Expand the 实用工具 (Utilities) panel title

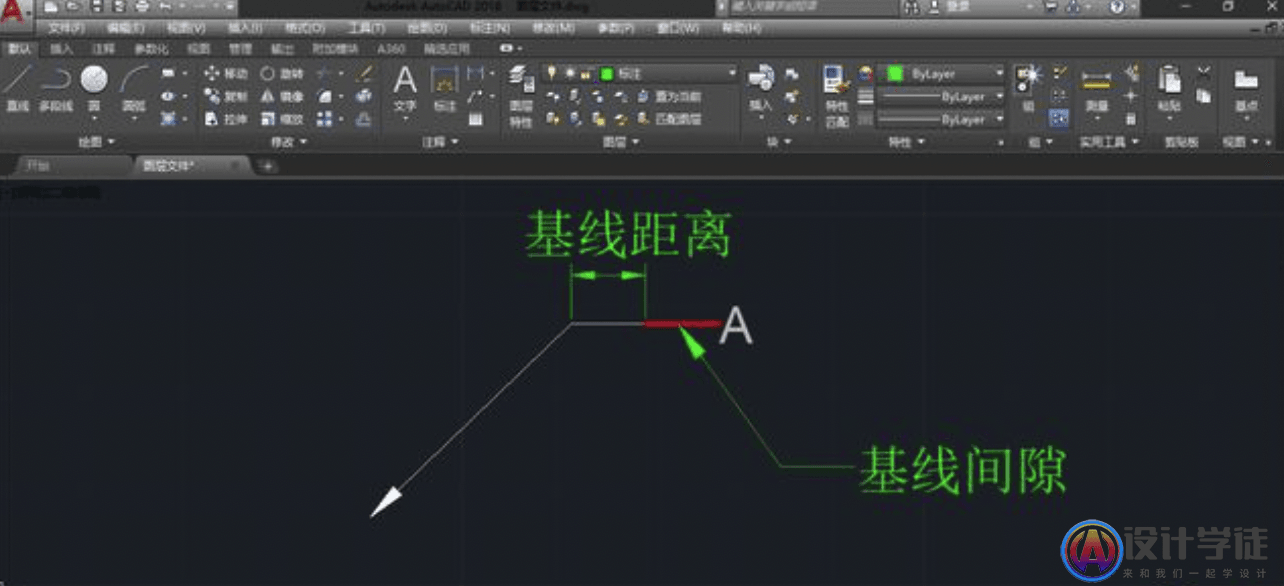(1109, 143)
